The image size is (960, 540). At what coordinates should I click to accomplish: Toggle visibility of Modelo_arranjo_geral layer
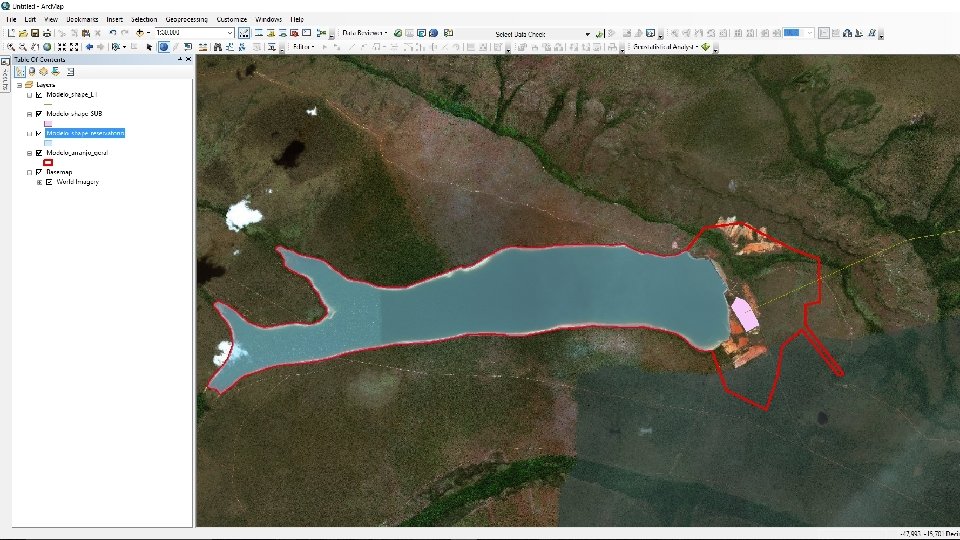click(39, 153)
